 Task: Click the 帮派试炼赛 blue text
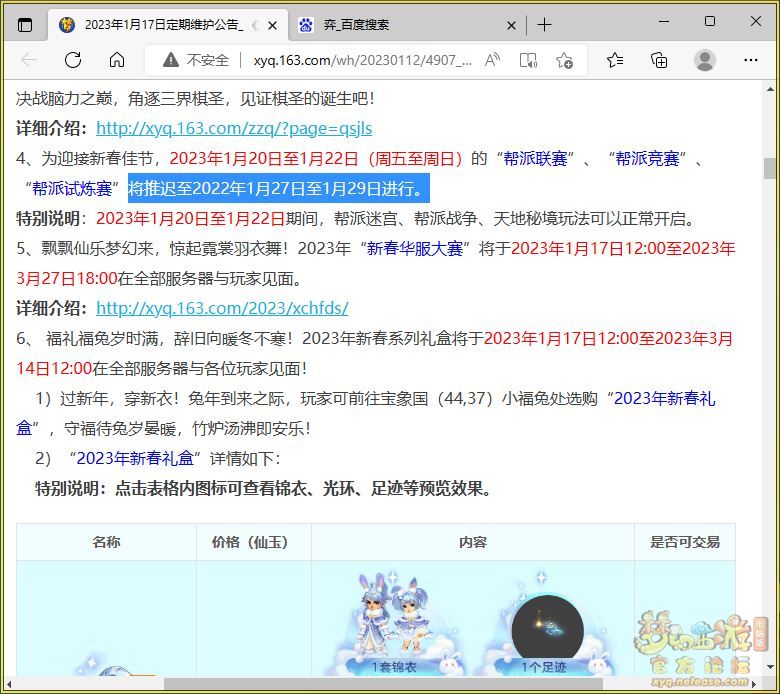tap(72, 189)
